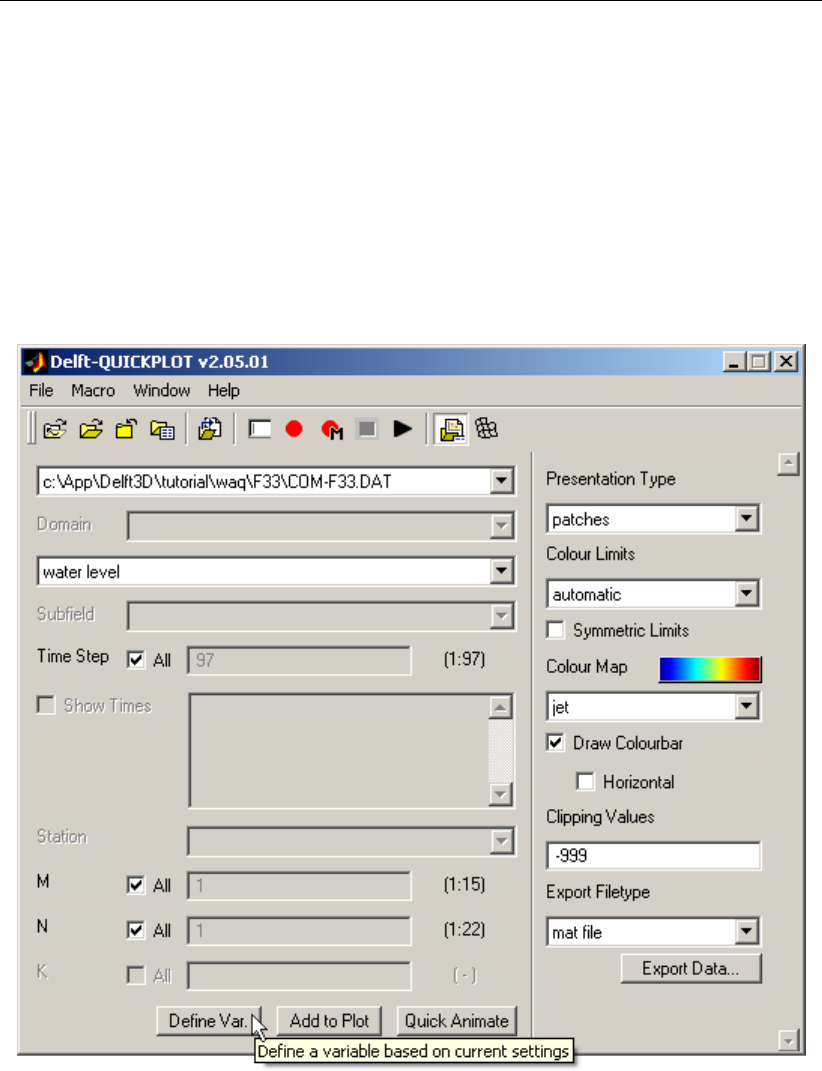The width and height of the screenshot is (822, 1071).
Task: Click right panel scroll up arrow
Action: tap(789, 464)
